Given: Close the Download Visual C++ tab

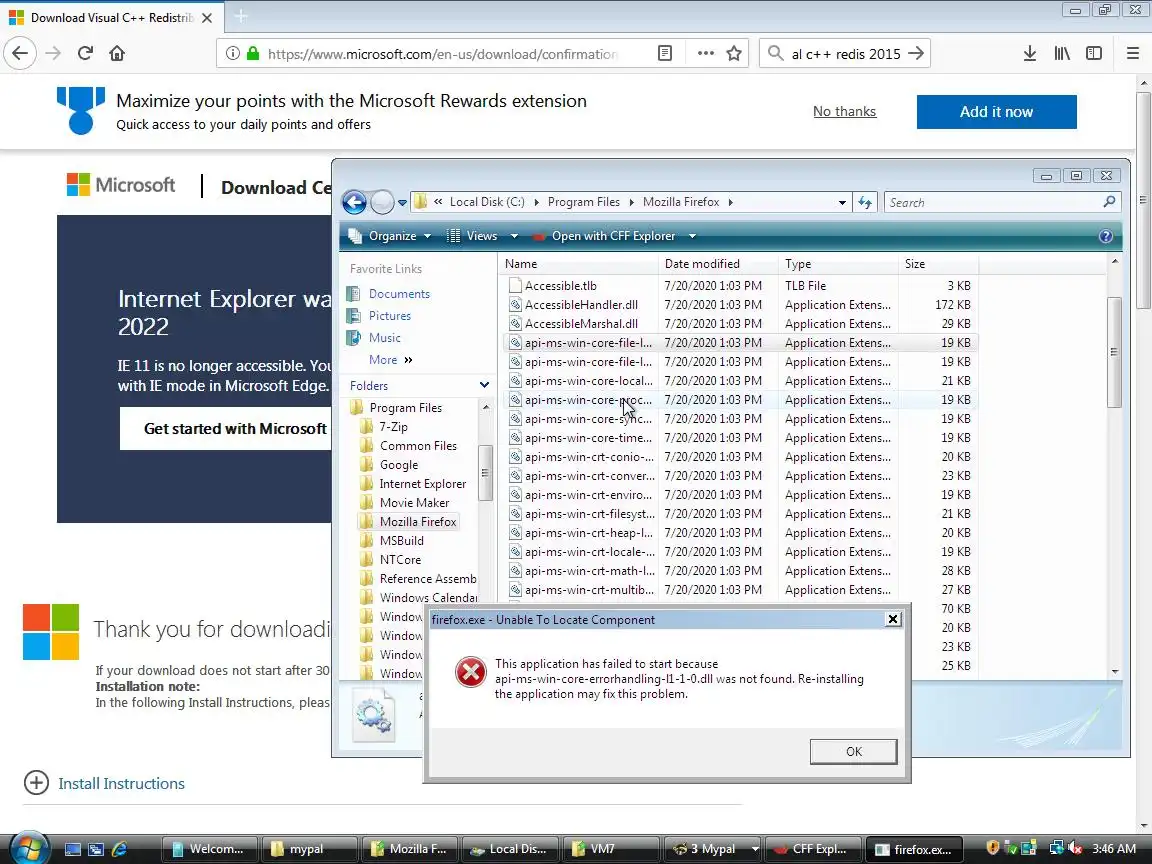Looking at the screenshot, I should pyautogui.click(x=207, y=18).
